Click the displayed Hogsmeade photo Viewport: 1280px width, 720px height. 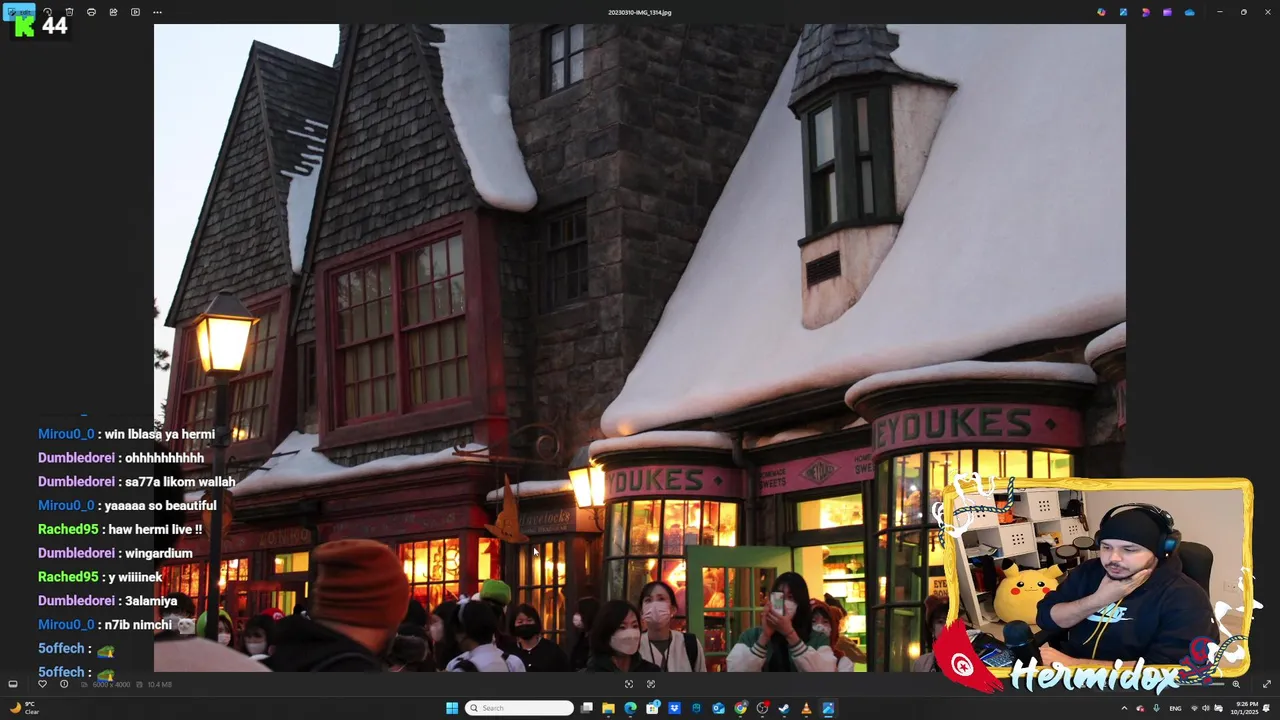640,347
